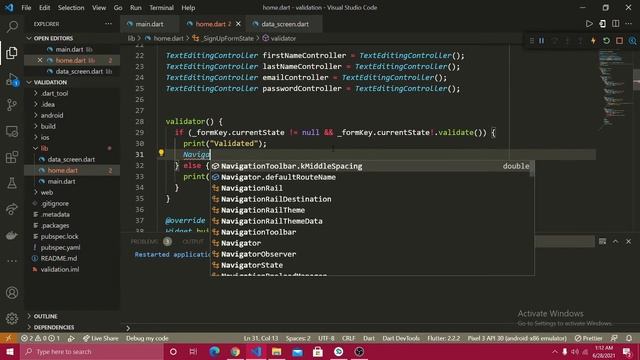640x360 pixels.
Task: Open the Explorer view icon
Action: (x=12, y=53)
